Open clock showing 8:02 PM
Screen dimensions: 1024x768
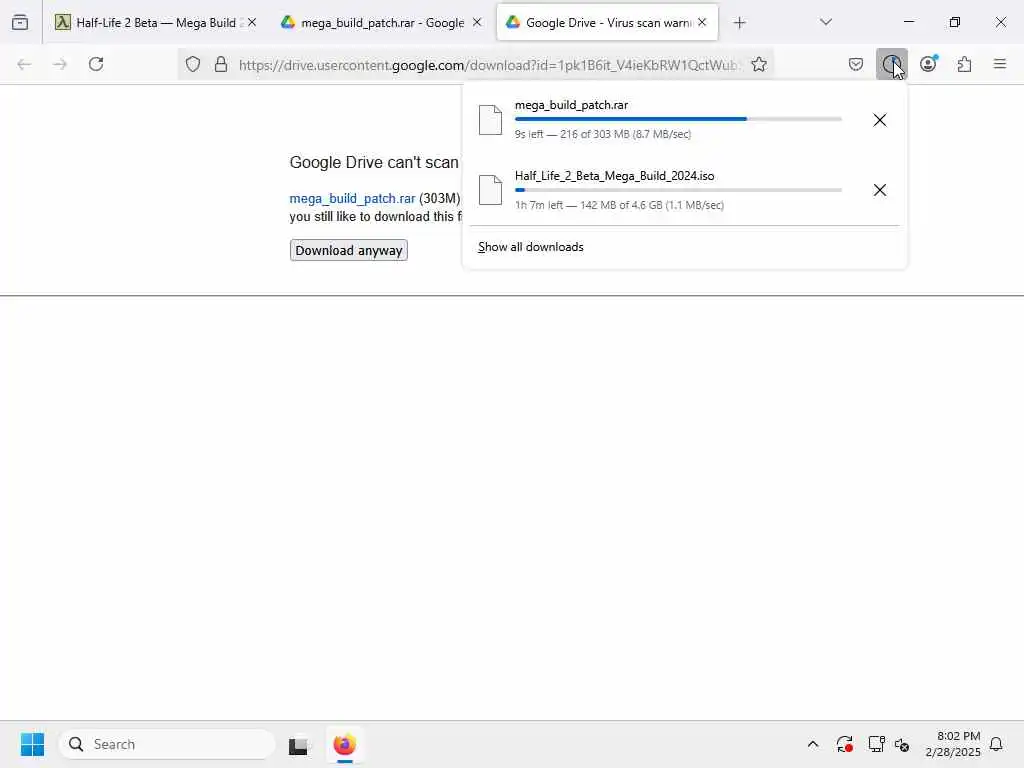(x=953, y=744)
